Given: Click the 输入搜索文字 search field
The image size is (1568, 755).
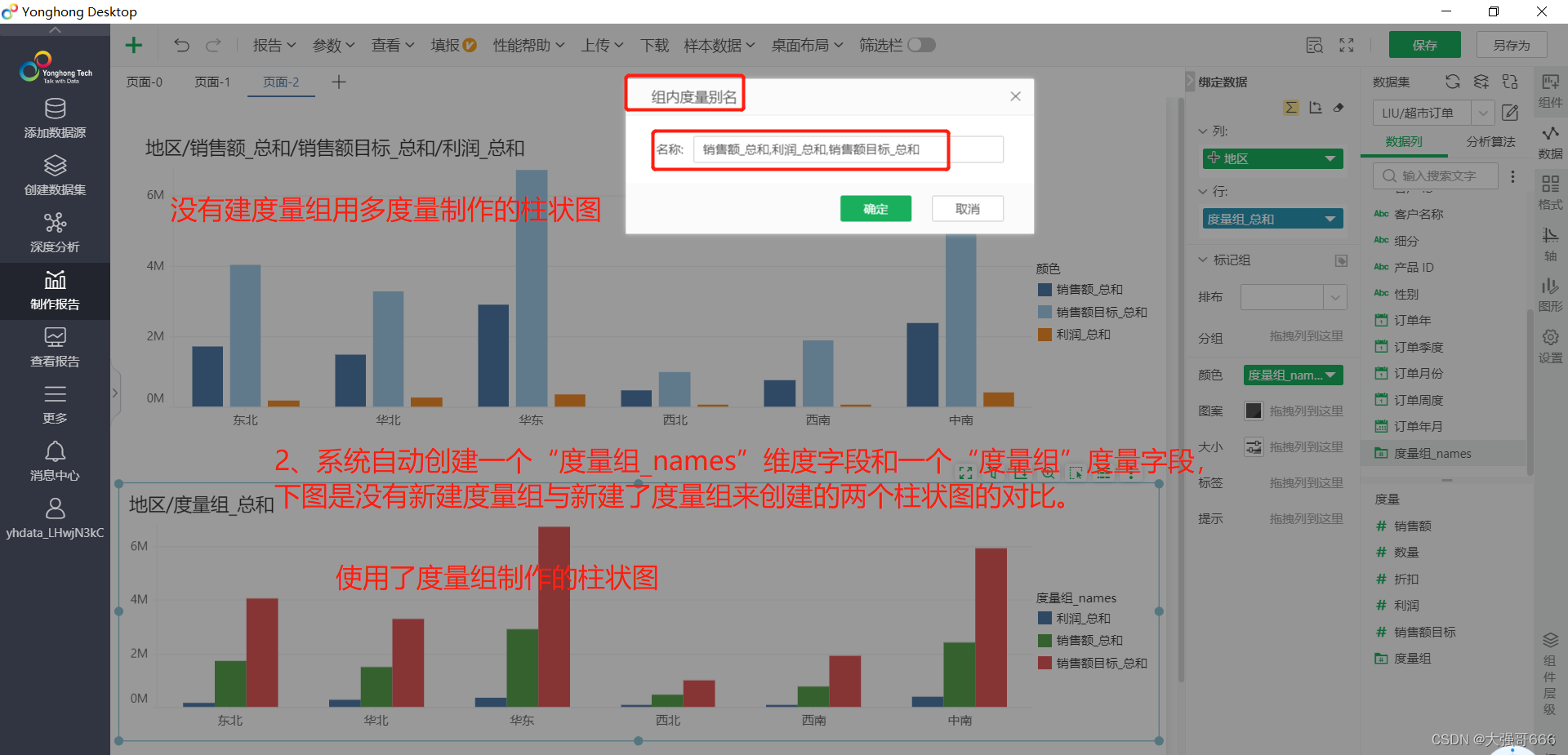Looking at the screenshot, I should (1436, 175).
